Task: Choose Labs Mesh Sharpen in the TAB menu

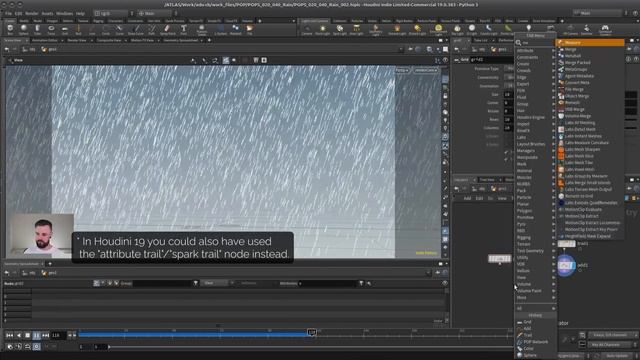Action: click(x=590, y=149)
